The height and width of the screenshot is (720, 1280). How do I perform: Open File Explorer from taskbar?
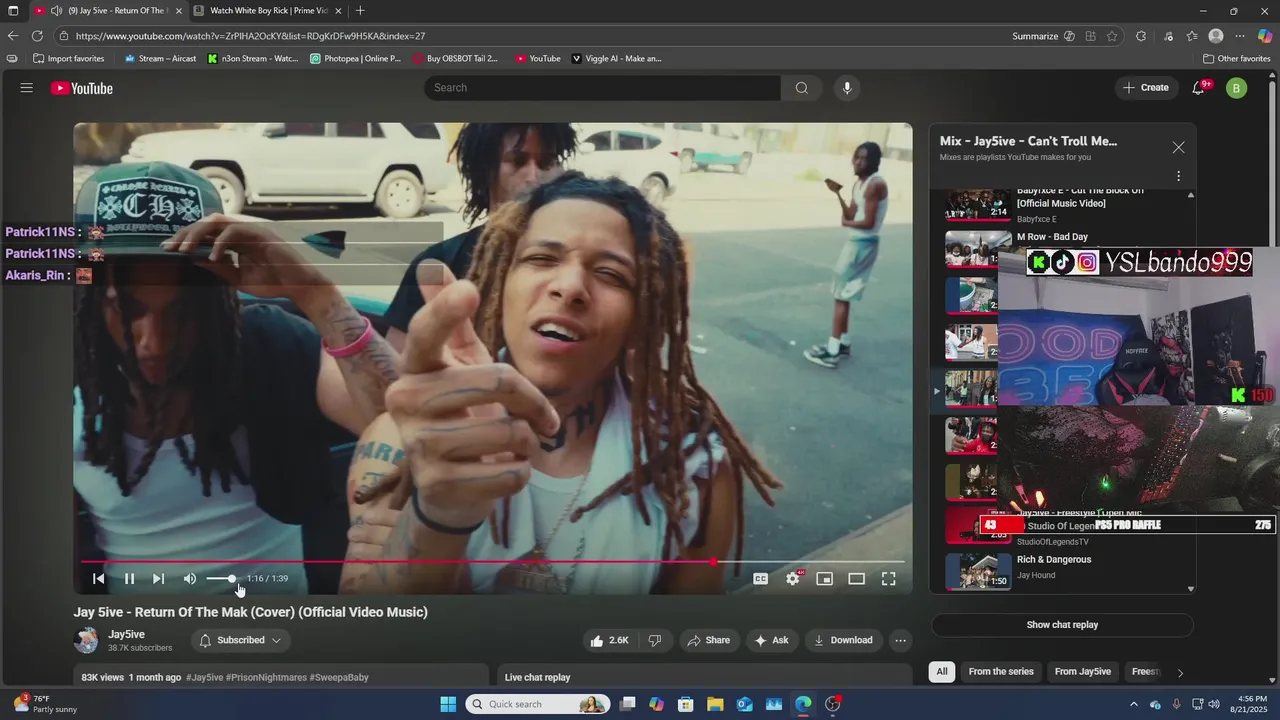(715, 704)
